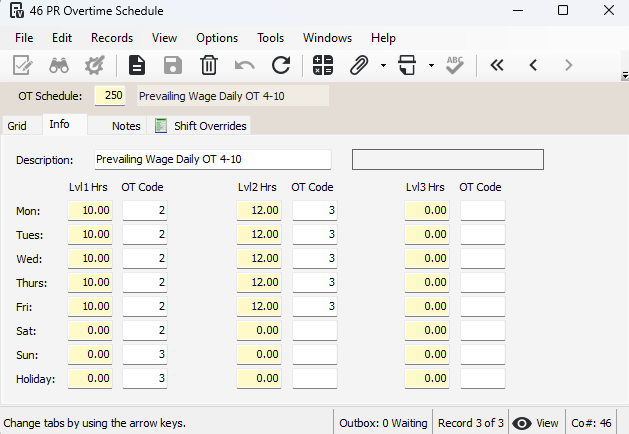Click the empty box right of Description

click(448, 159)
